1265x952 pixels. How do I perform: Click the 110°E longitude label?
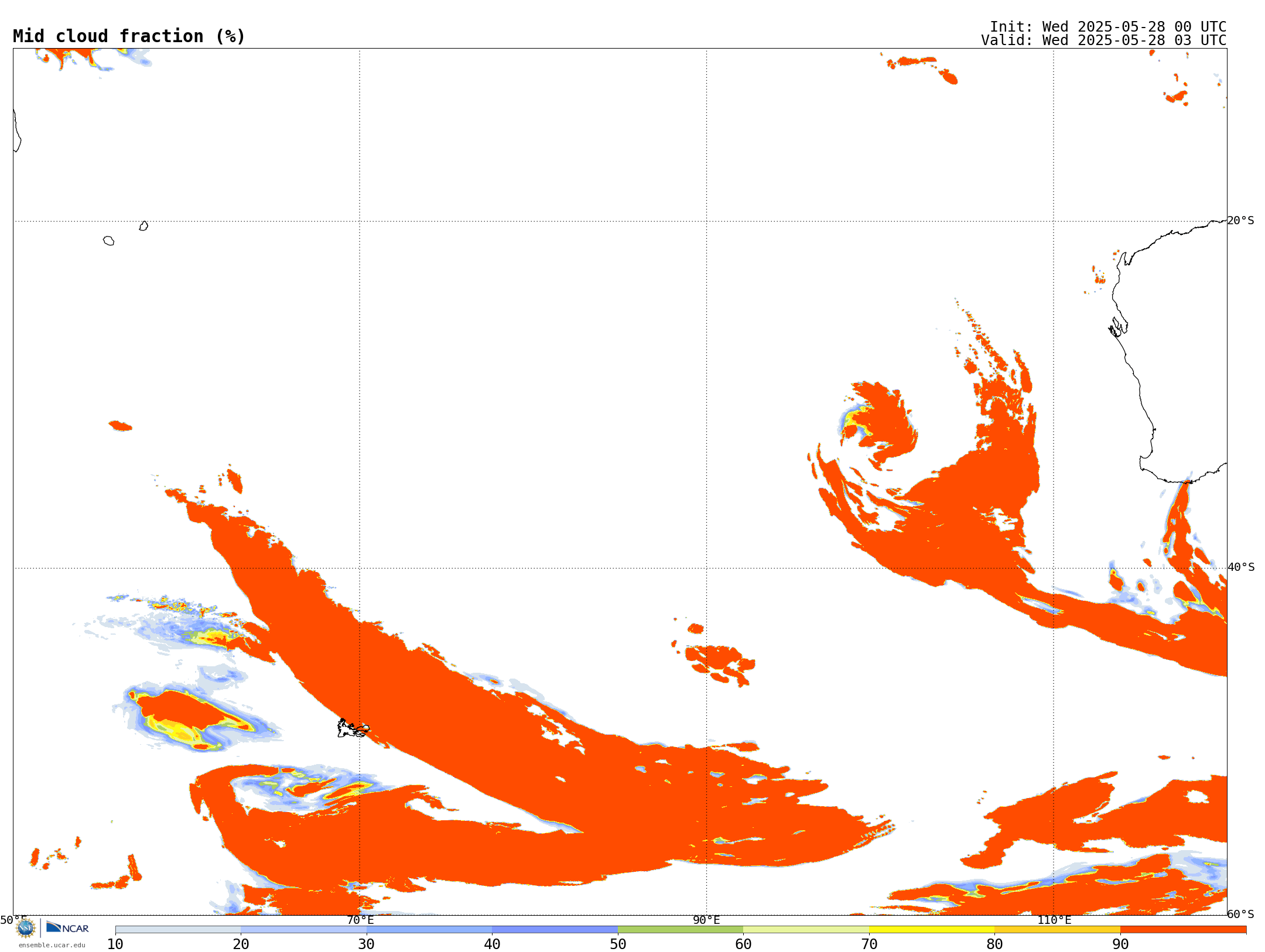(1054, 920)
